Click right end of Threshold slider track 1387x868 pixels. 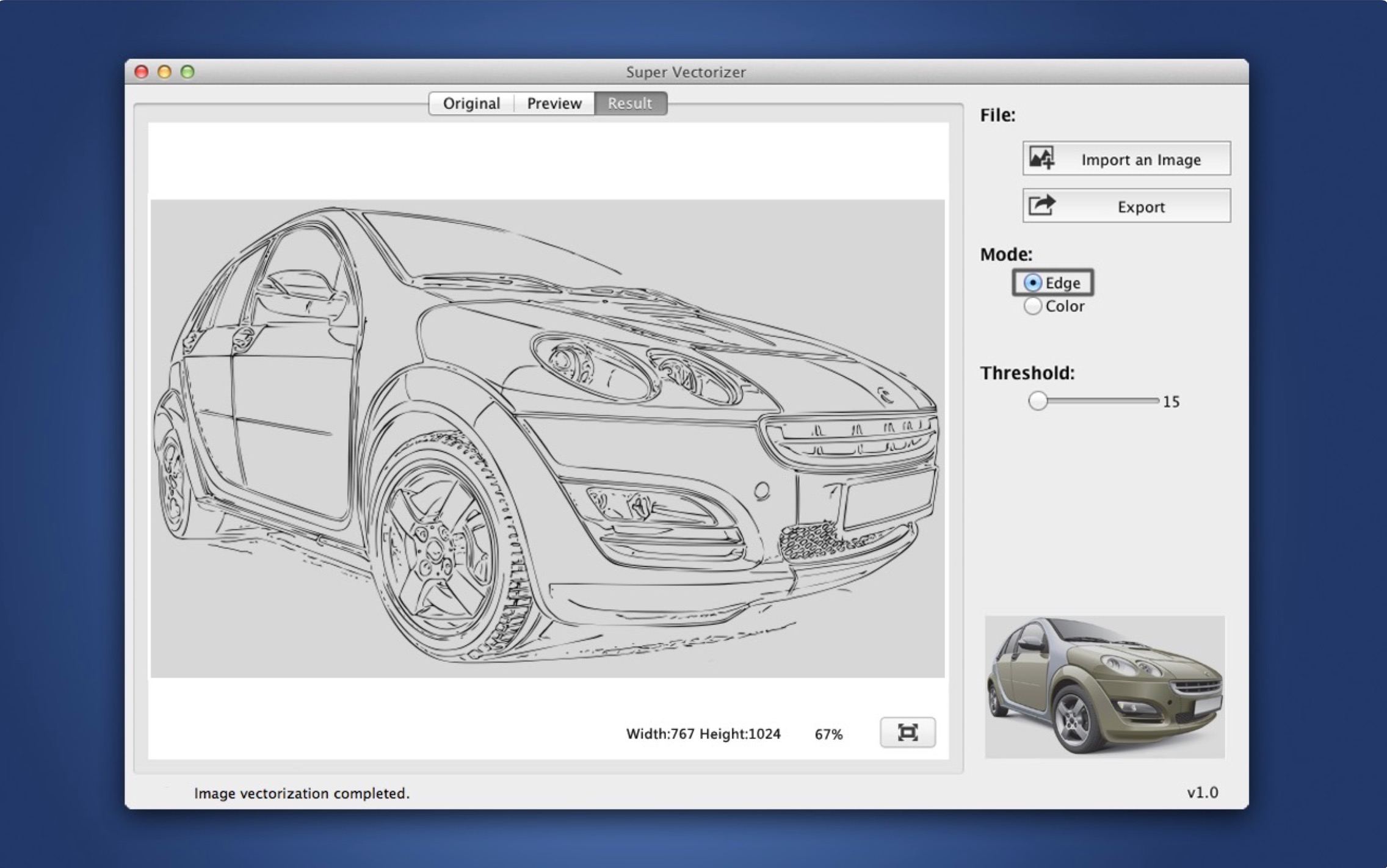pyautogui.click(x=1155, y=401)
